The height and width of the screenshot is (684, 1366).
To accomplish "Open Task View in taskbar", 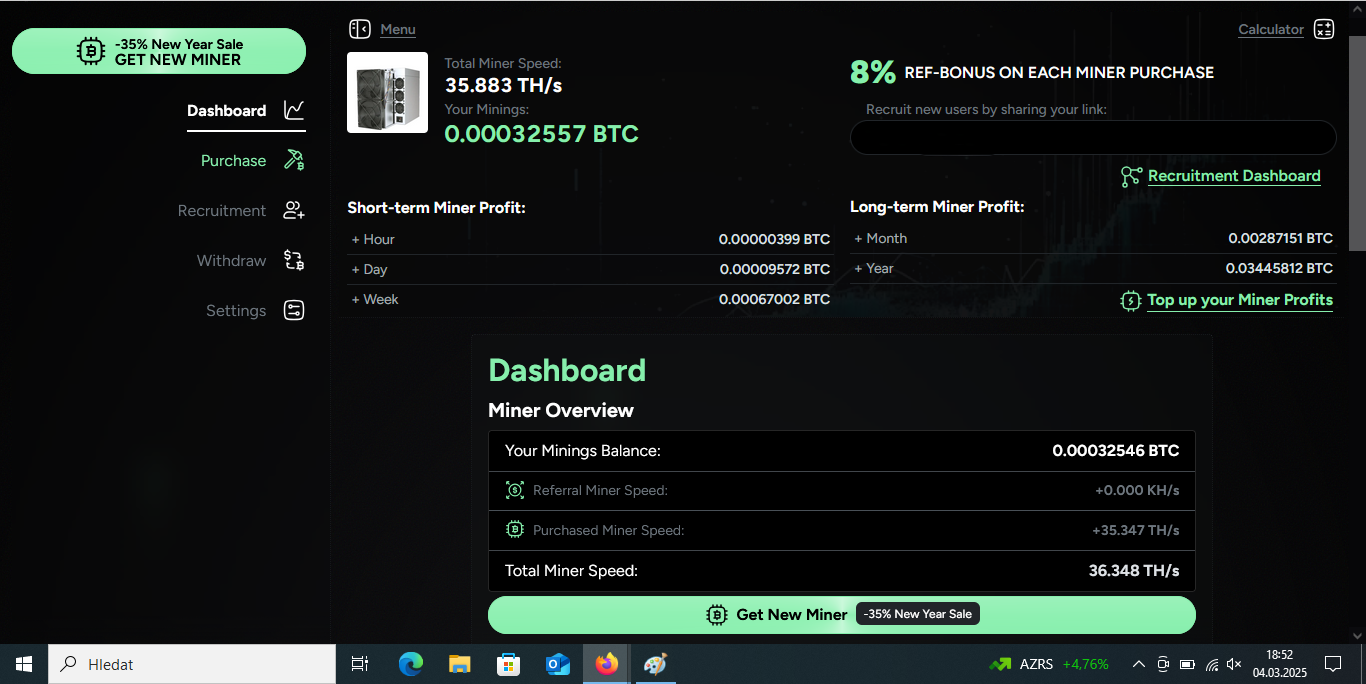I will (x=360, y=664).
